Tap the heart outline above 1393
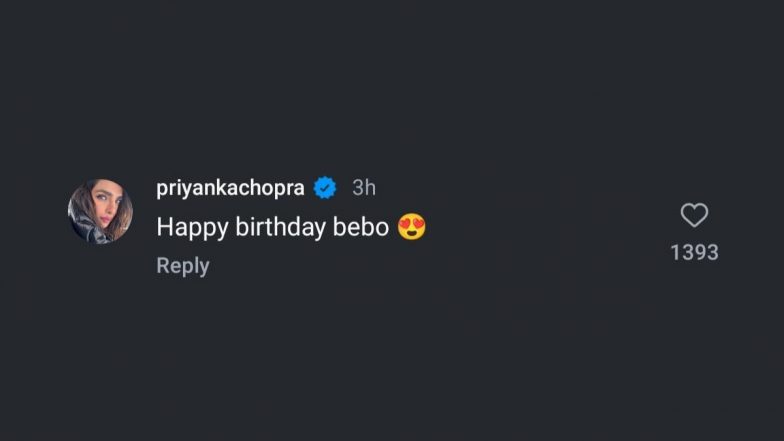Viewport: 784px width, 441px height. (694, 215)
